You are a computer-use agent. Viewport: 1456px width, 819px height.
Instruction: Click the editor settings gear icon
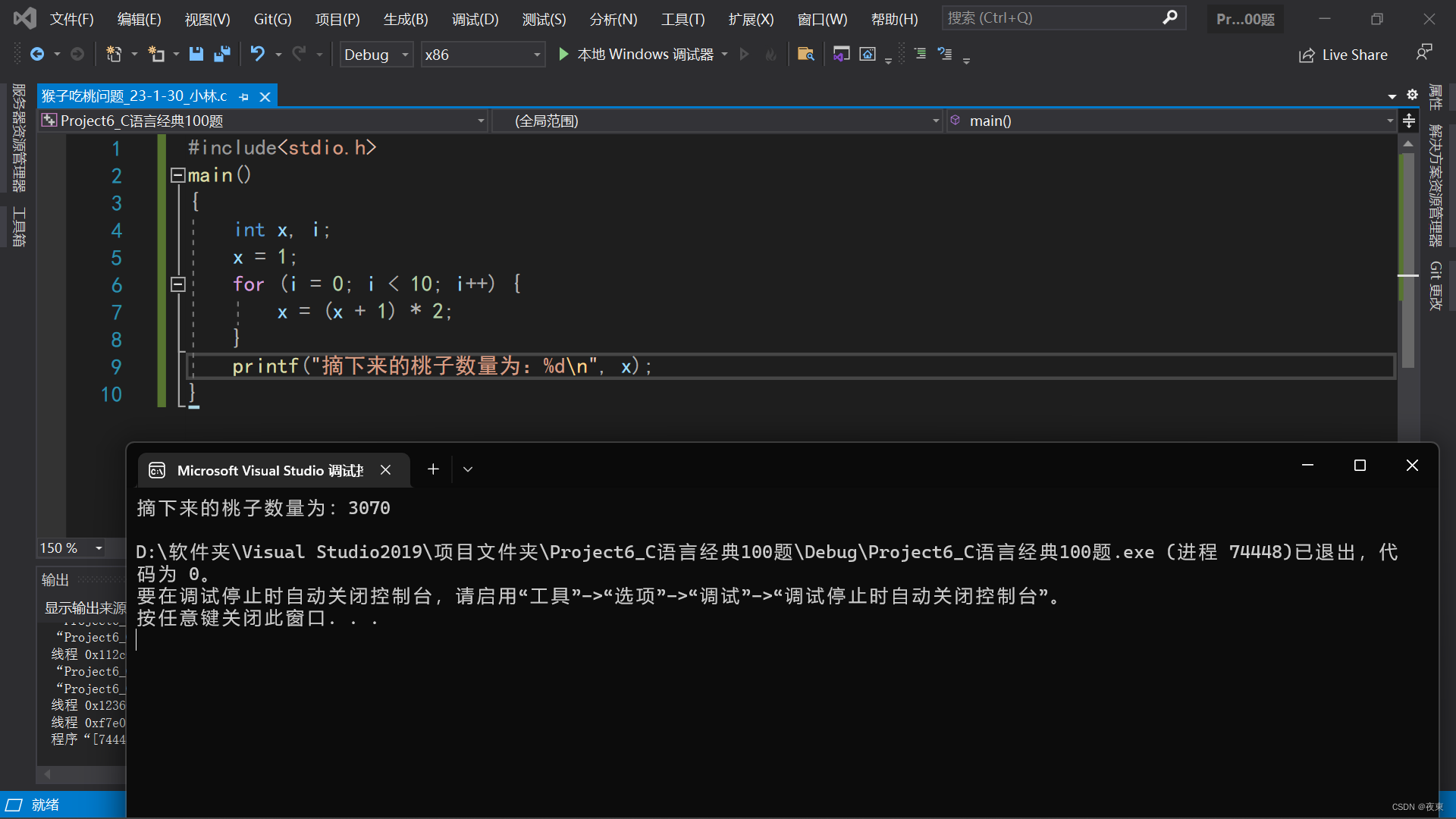click(x=1412, y=95)
